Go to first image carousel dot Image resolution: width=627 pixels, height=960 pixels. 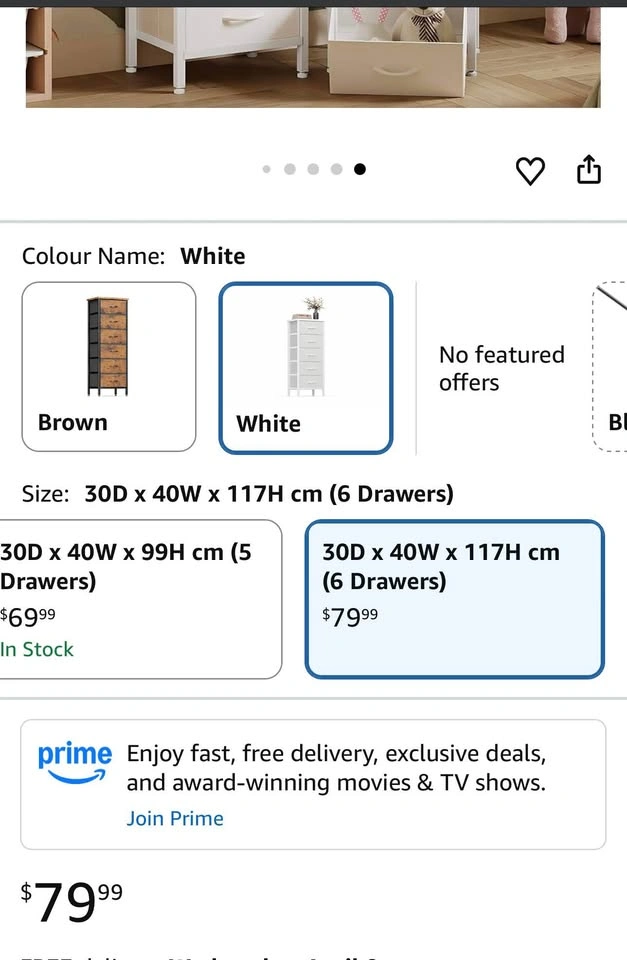266,169
